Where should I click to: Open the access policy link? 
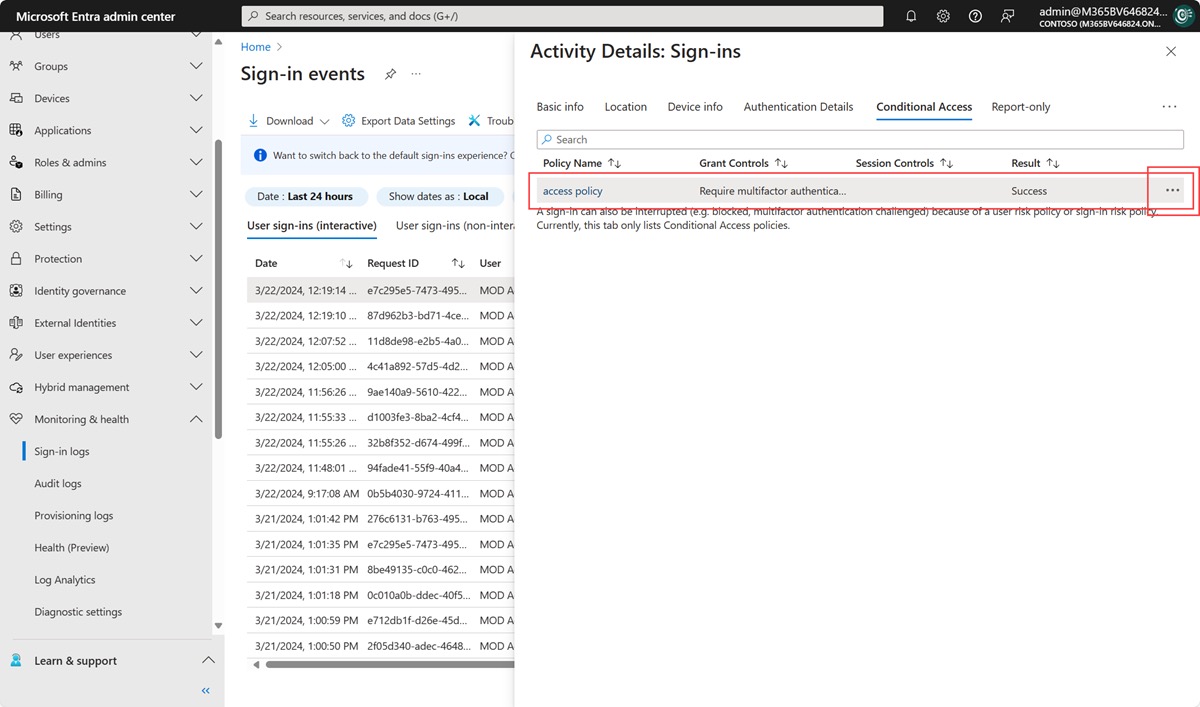(573, 191)
